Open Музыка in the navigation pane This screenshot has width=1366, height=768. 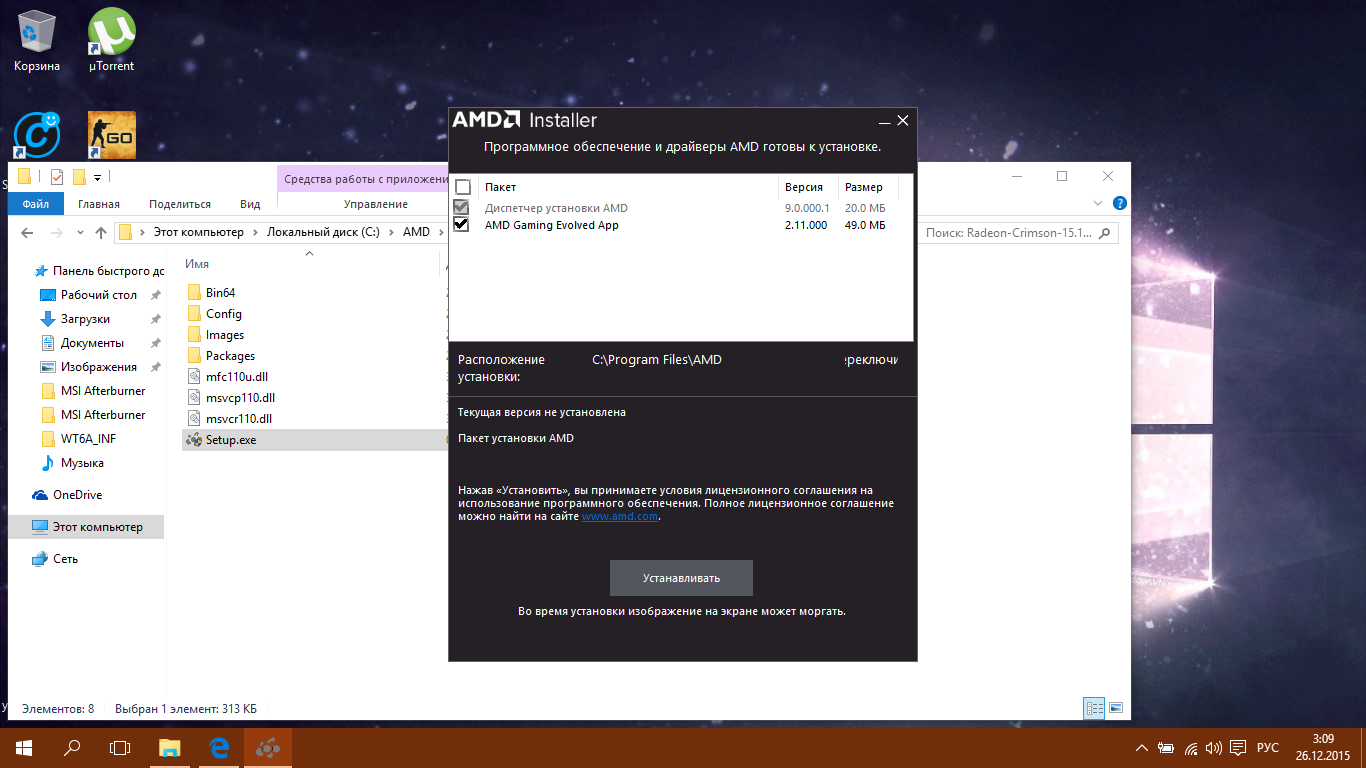click(82, 463)
